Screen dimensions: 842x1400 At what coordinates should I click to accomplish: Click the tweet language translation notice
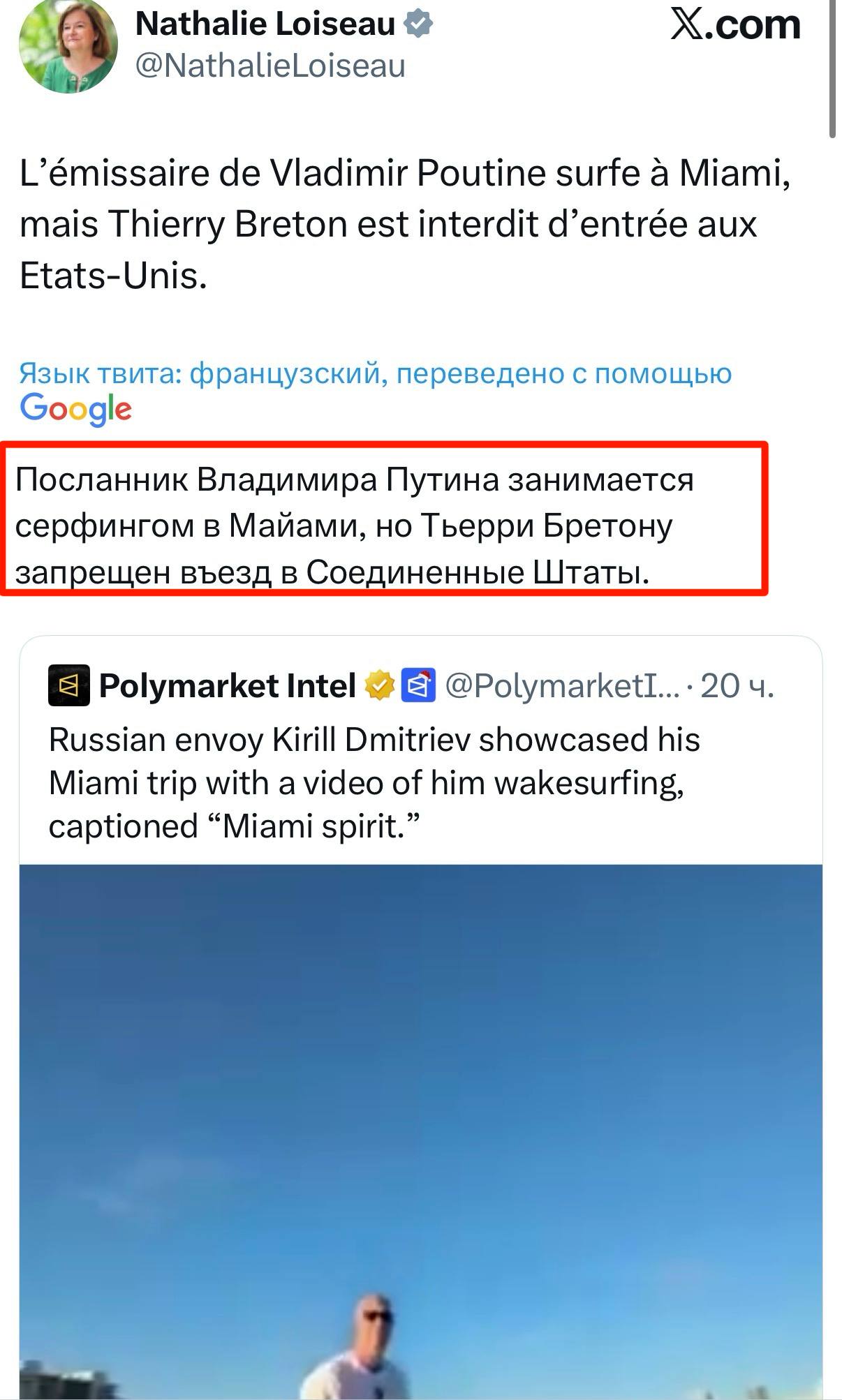pyautogui.click(x=375, y=374)
